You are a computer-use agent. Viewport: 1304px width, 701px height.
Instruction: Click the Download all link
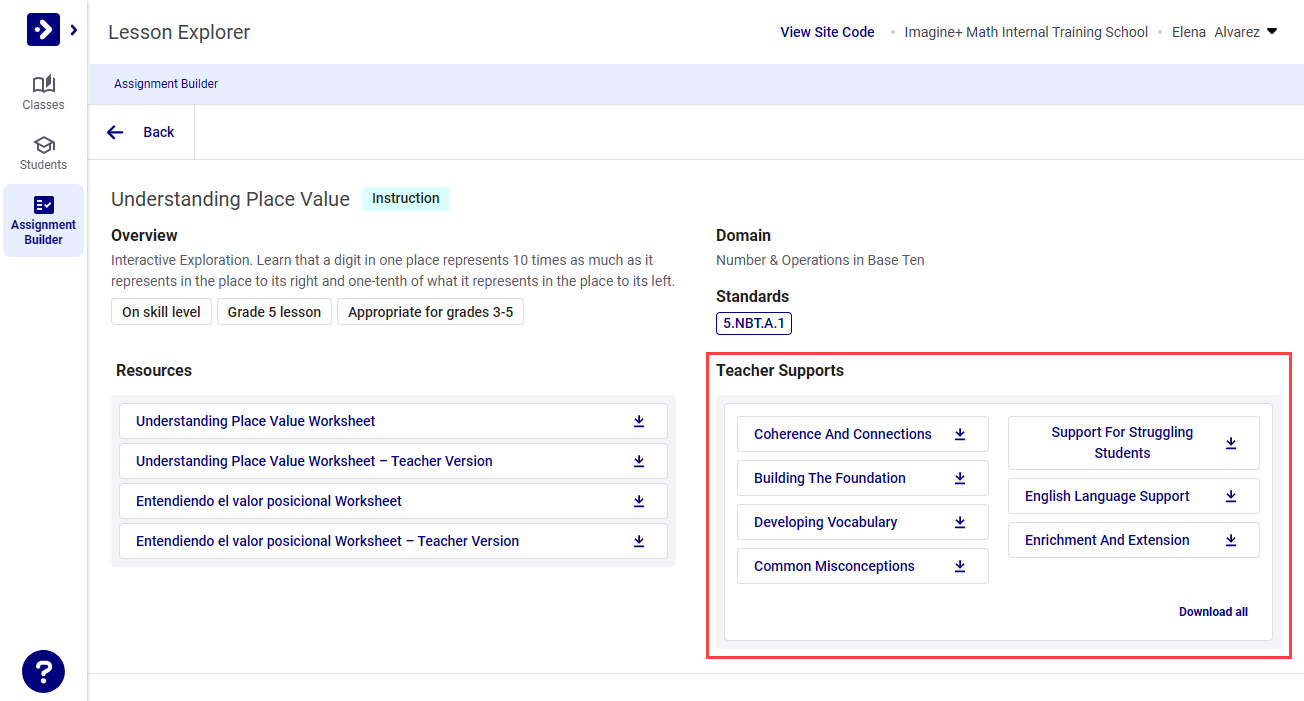tap(1213, 611)
